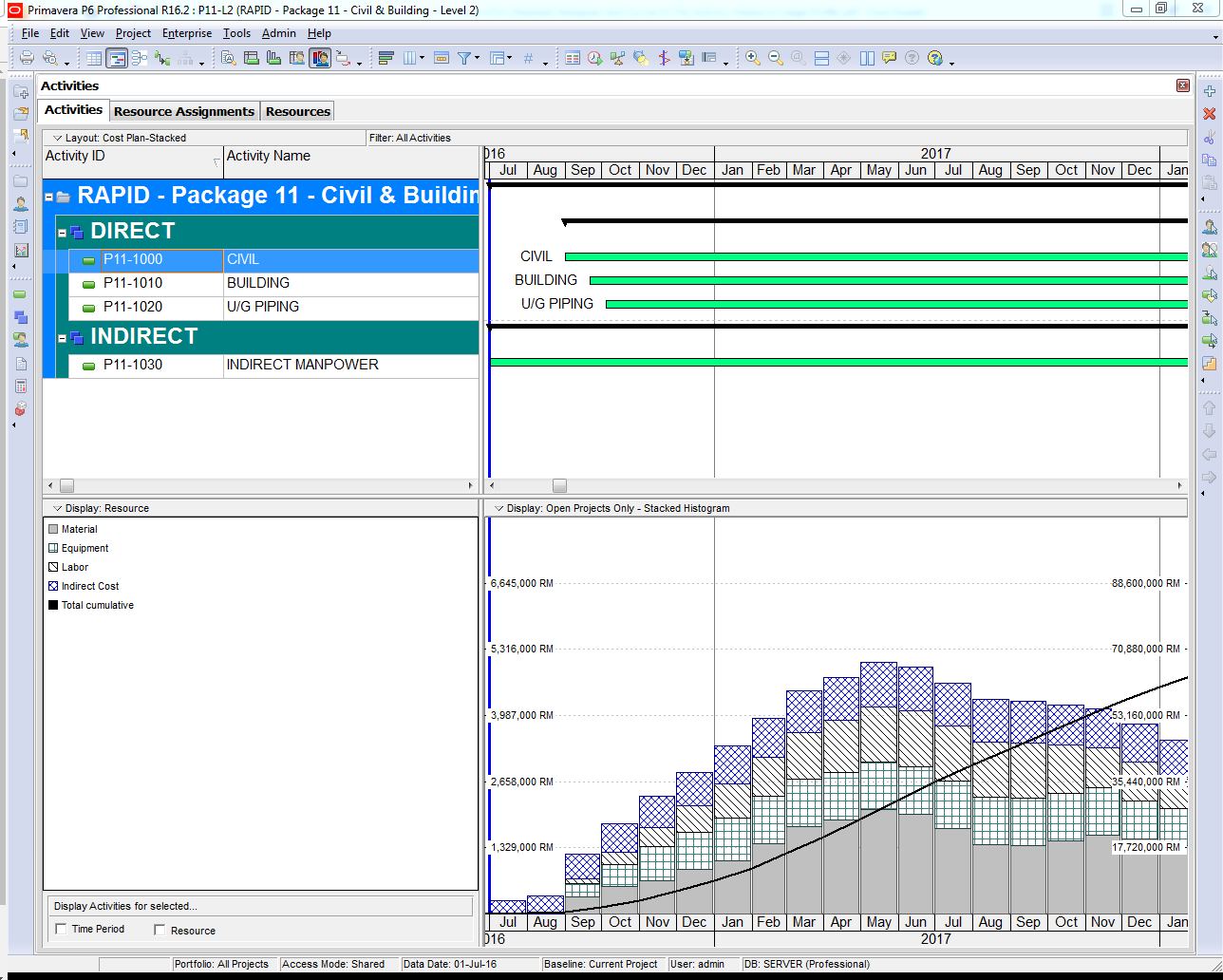Collapse the INDIRECT WBS group

tap(62, 338)
